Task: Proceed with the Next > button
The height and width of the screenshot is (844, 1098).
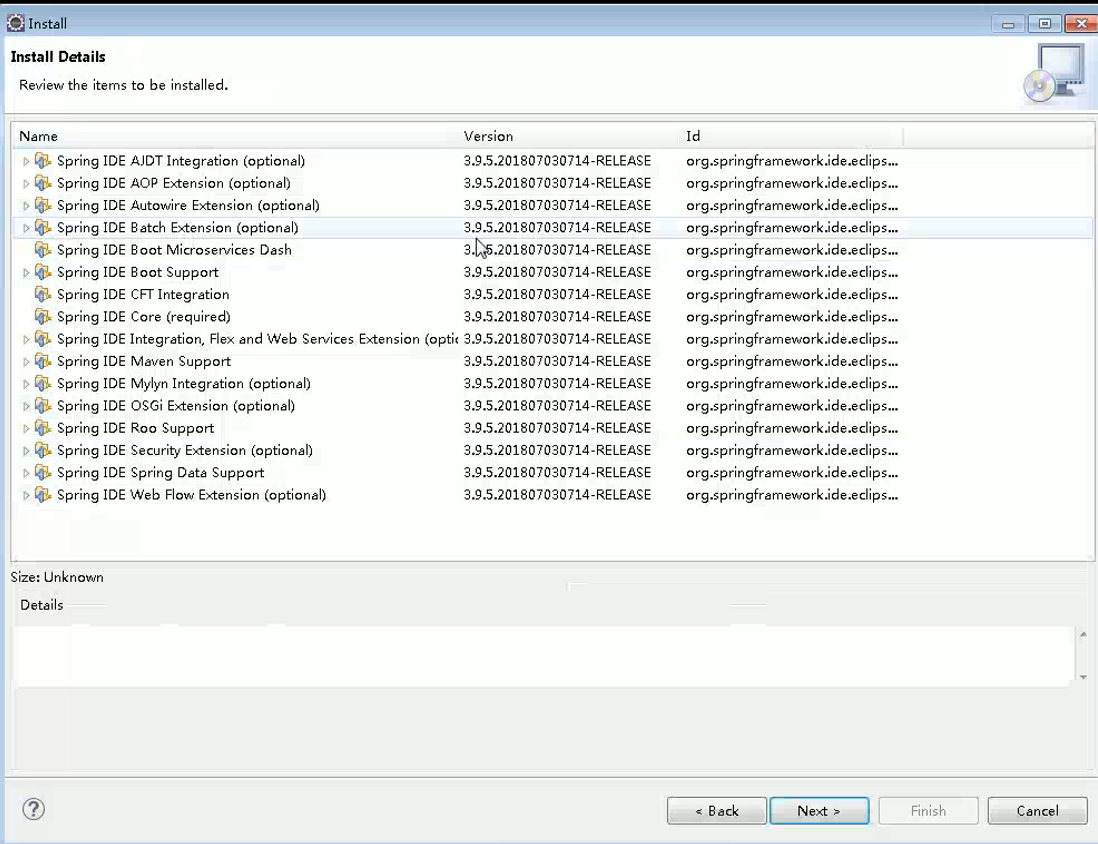Action: 819,810
